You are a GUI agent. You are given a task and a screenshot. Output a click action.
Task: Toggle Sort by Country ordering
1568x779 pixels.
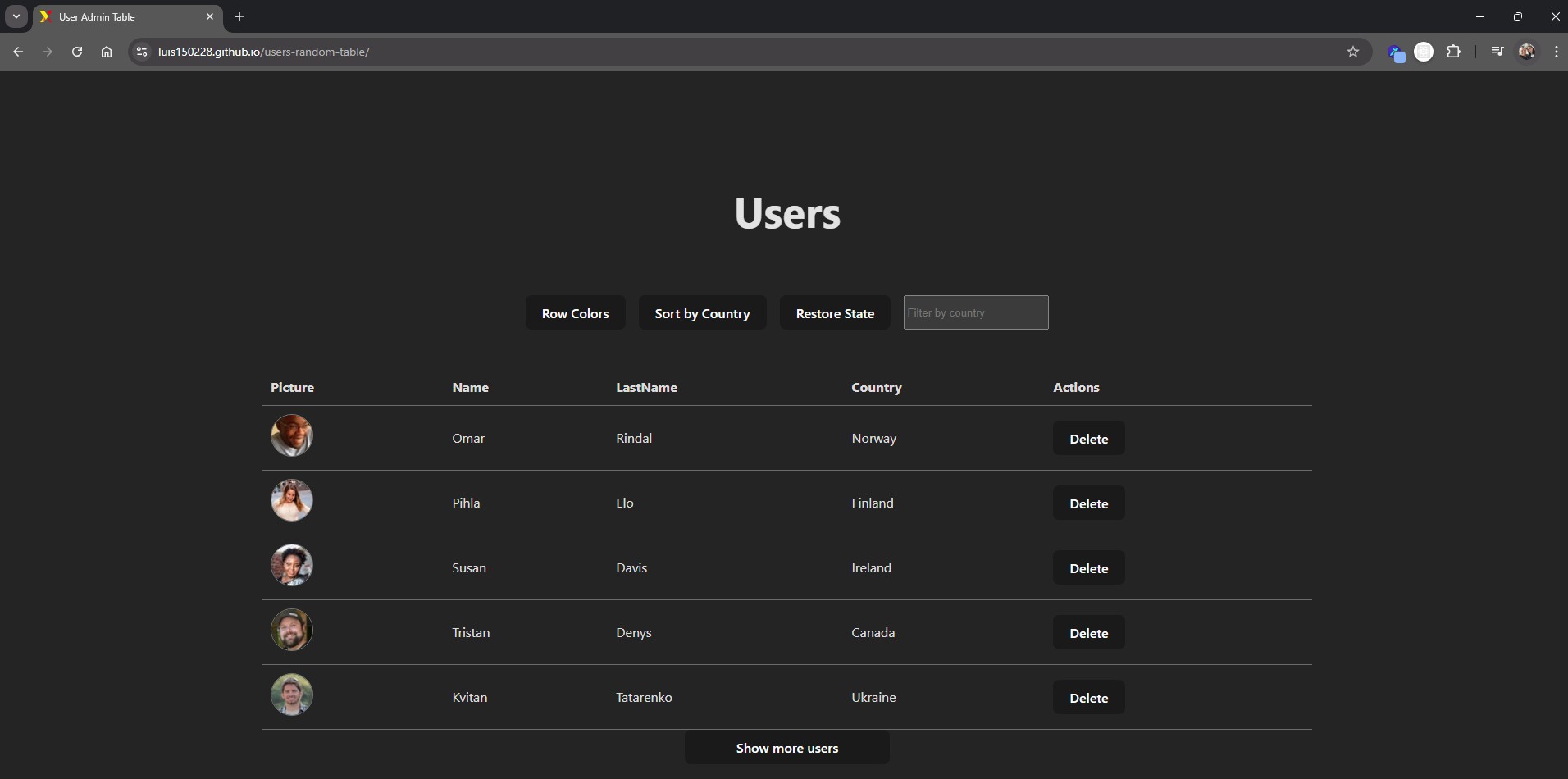[702, 313]
